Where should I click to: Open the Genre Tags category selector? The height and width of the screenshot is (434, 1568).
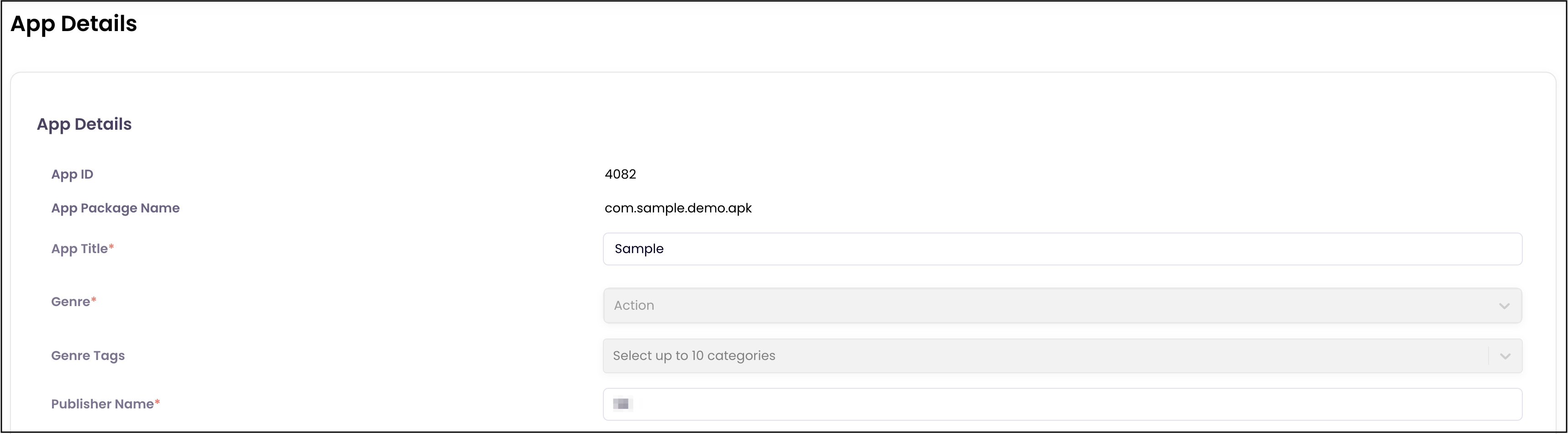coord(1035,355)
